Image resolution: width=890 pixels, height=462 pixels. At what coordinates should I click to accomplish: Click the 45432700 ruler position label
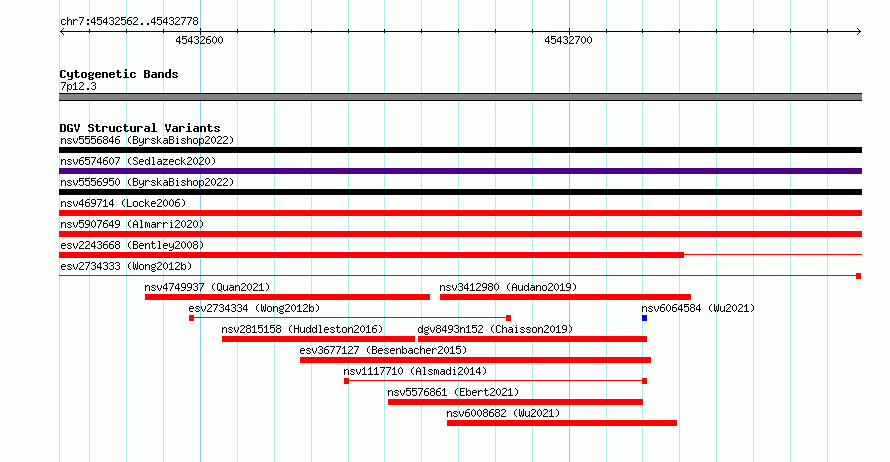click(568, 40)
